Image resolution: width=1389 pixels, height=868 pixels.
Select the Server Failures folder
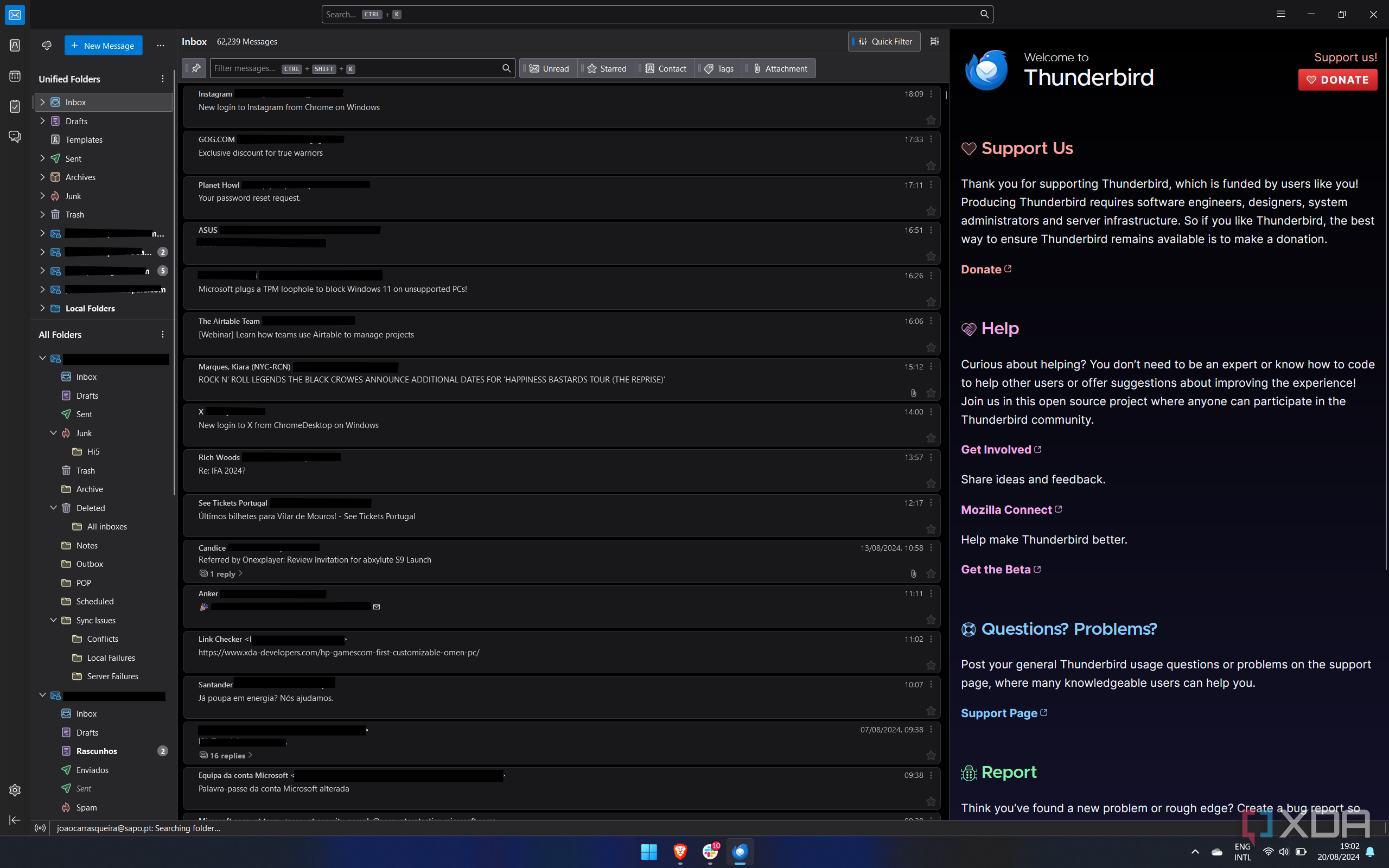103,676
